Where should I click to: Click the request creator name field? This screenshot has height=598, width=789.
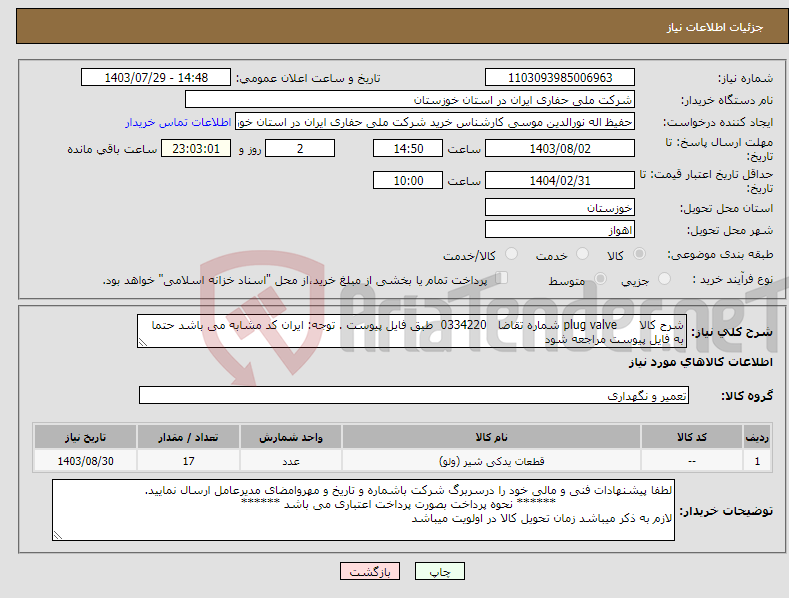click(x=435, y=122)
